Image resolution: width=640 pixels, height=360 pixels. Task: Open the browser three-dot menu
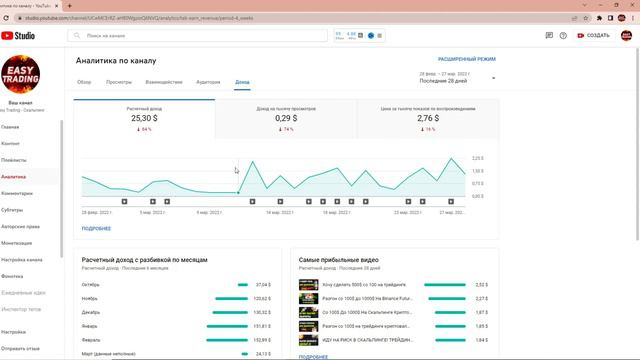(x=633, y=18)
